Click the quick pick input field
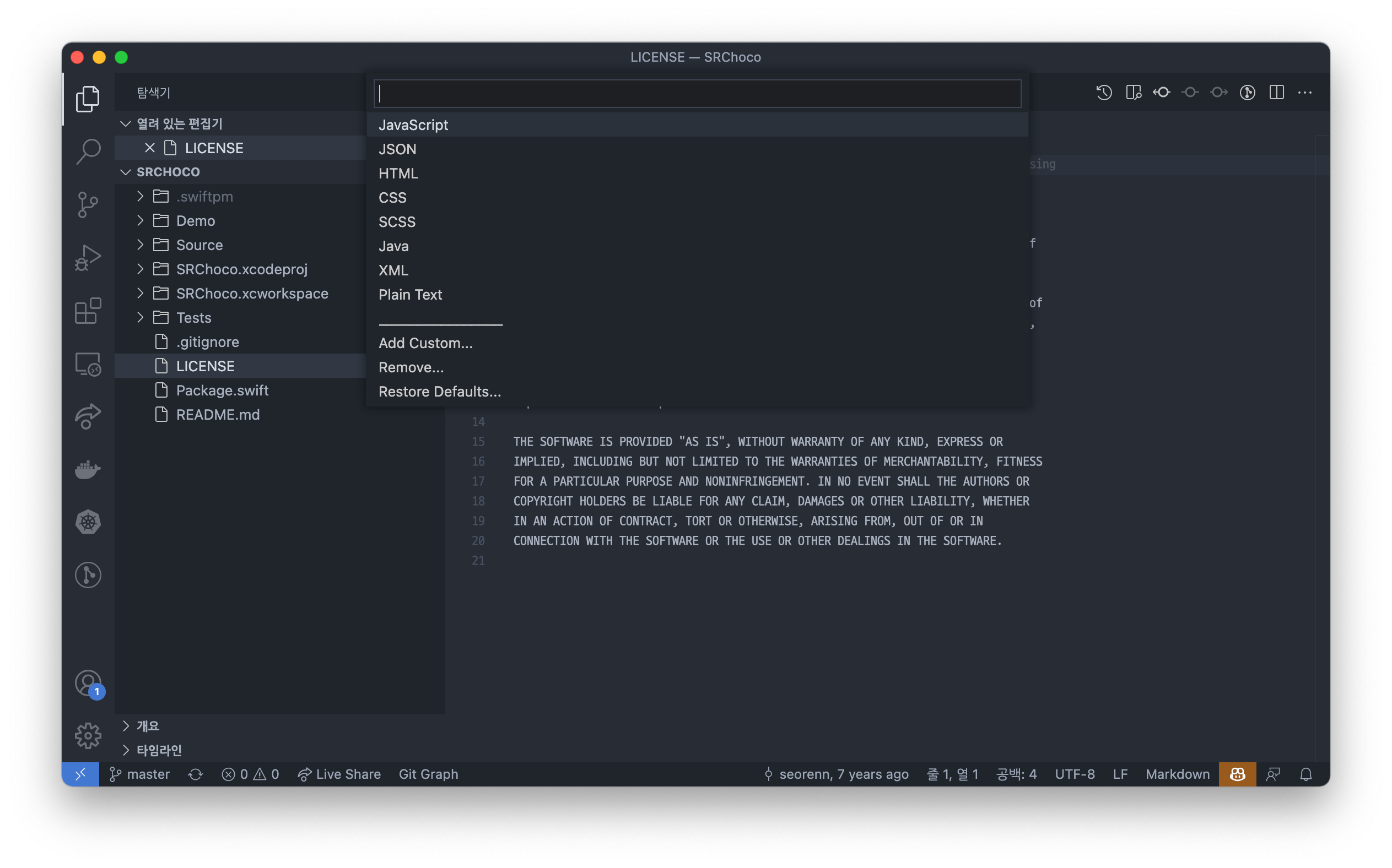This screenshot has width=1392, height=868. tap(697, 94)
